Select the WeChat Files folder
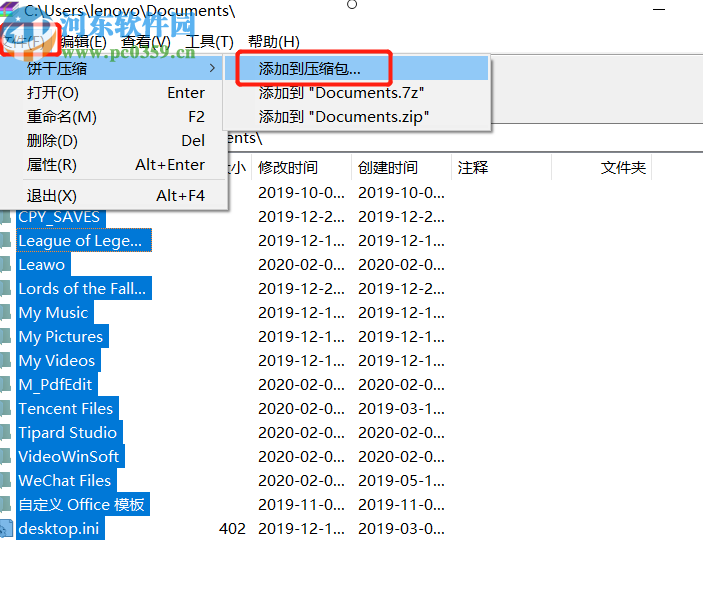Image resolution: width=703 pixels, height=594 pixels. point(66,481)
